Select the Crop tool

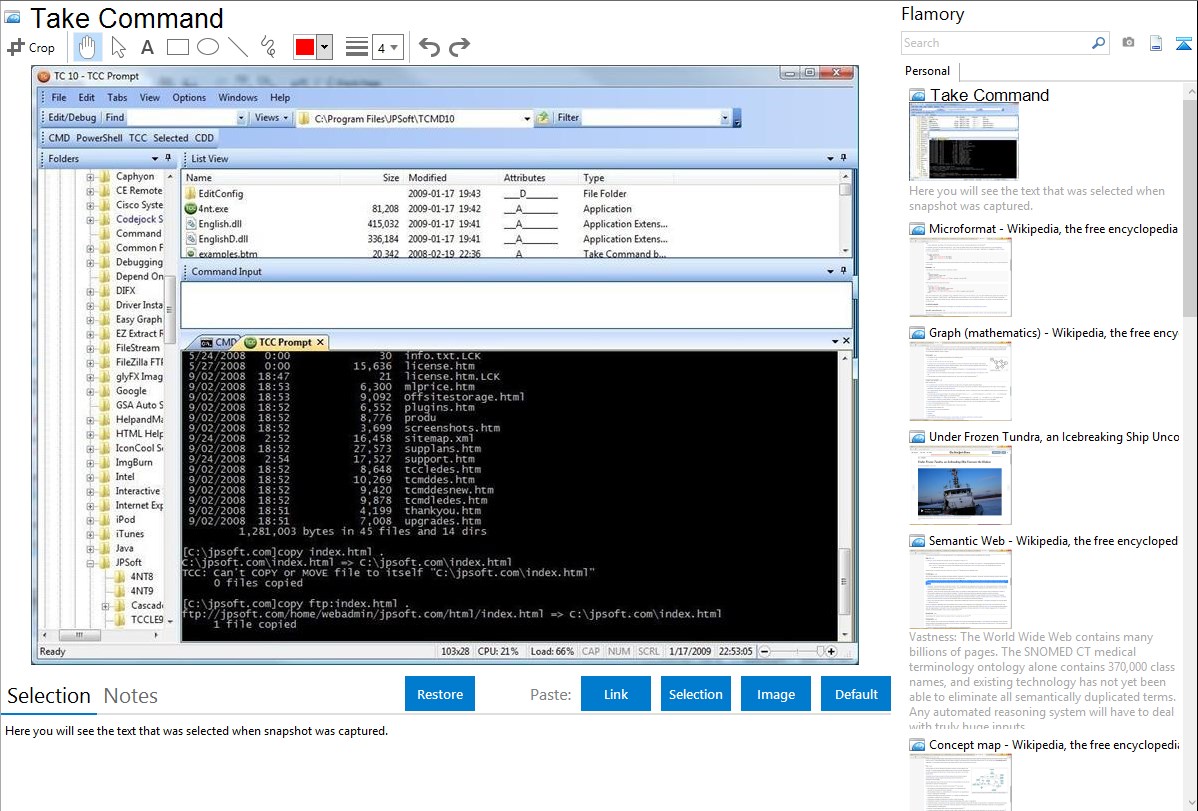[x=31, y=47]
